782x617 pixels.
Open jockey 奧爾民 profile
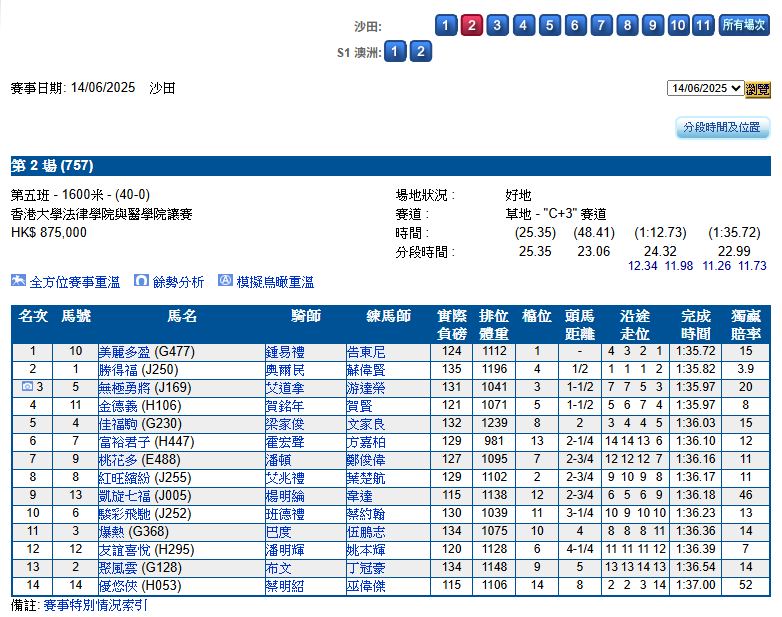(285, 370)
